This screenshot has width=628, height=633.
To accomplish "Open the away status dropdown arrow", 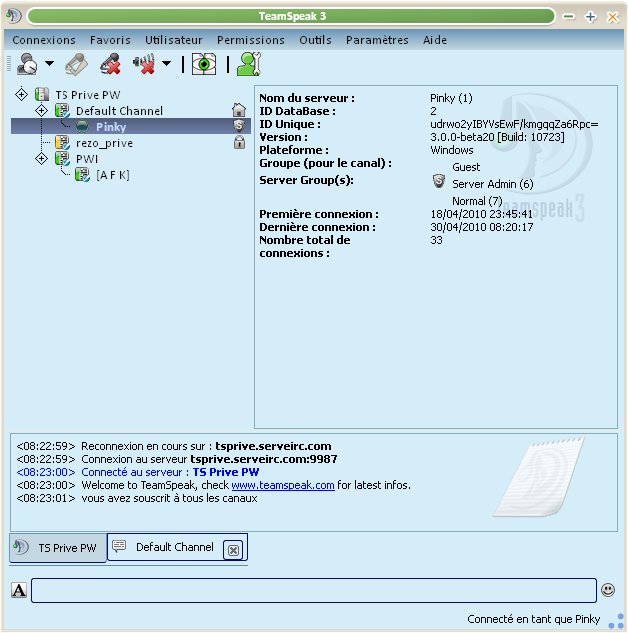I will point(49,65).
